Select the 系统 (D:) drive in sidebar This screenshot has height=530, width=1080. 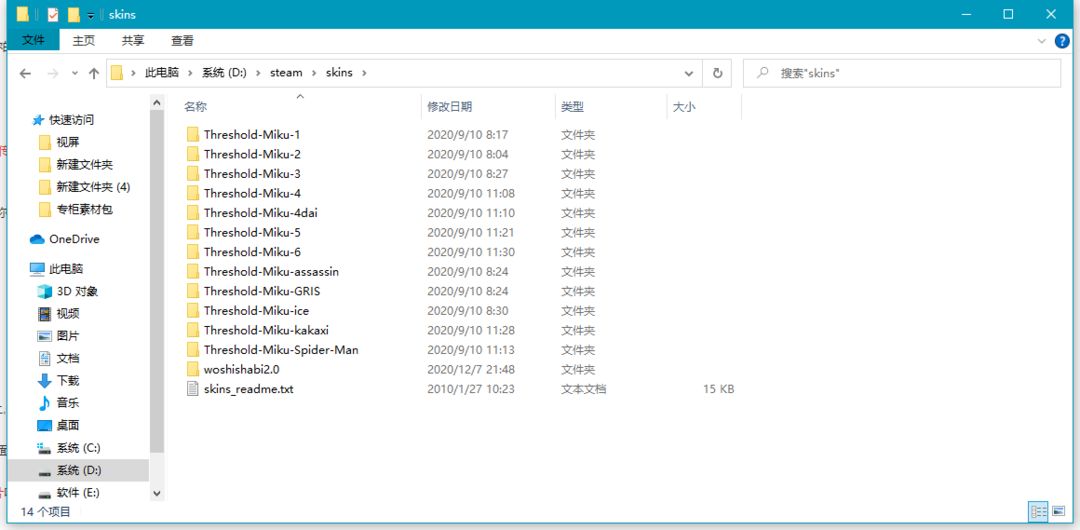pyautogui.click(x=79, y=470)
